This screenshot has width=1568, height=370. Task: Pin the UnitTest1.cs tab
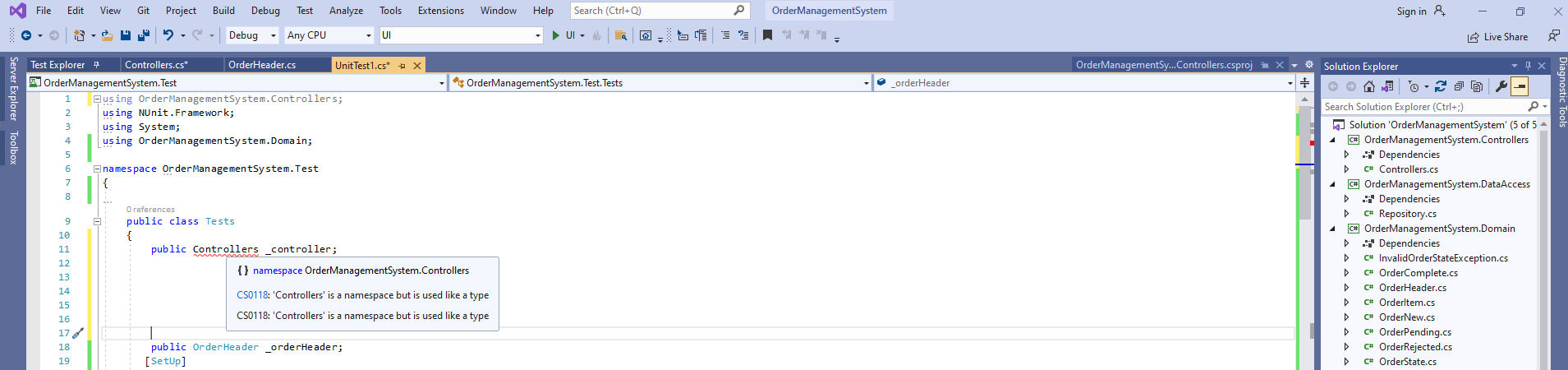(402, 65)
